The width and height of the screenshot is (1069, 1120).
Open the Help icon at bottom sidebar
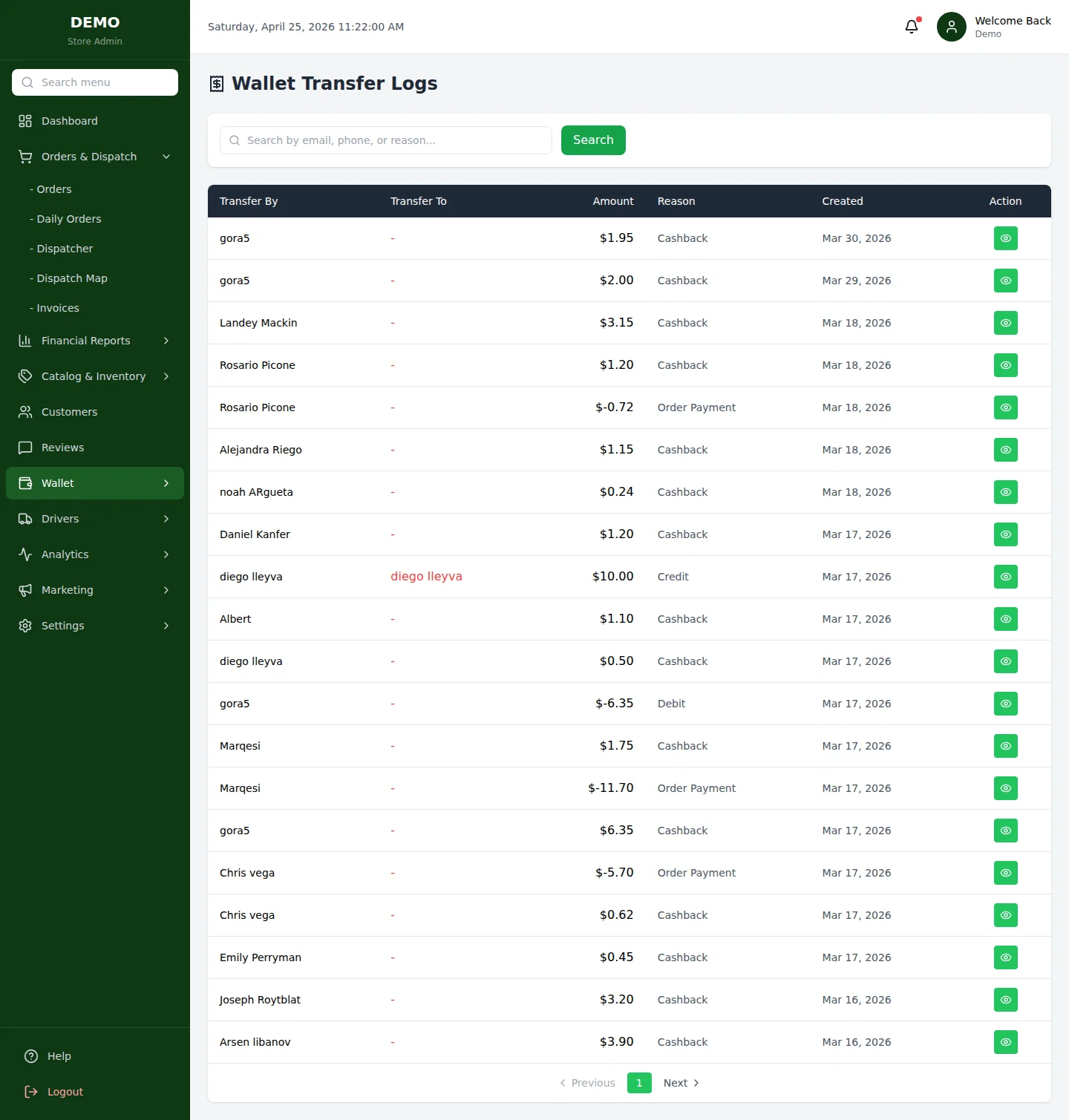[30, 1055]
